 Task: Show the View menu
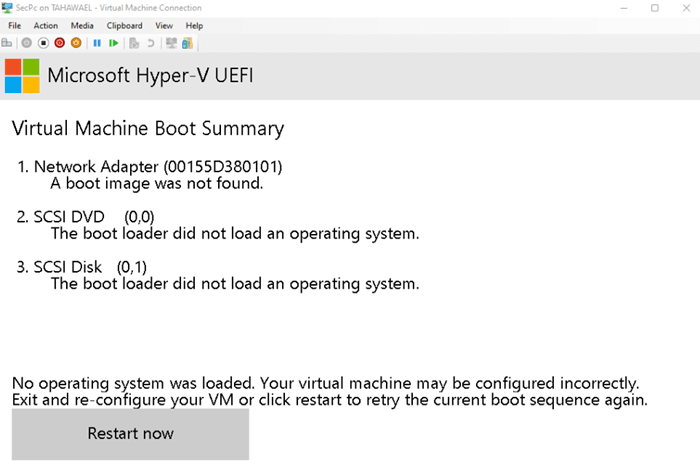coord(164,25)
